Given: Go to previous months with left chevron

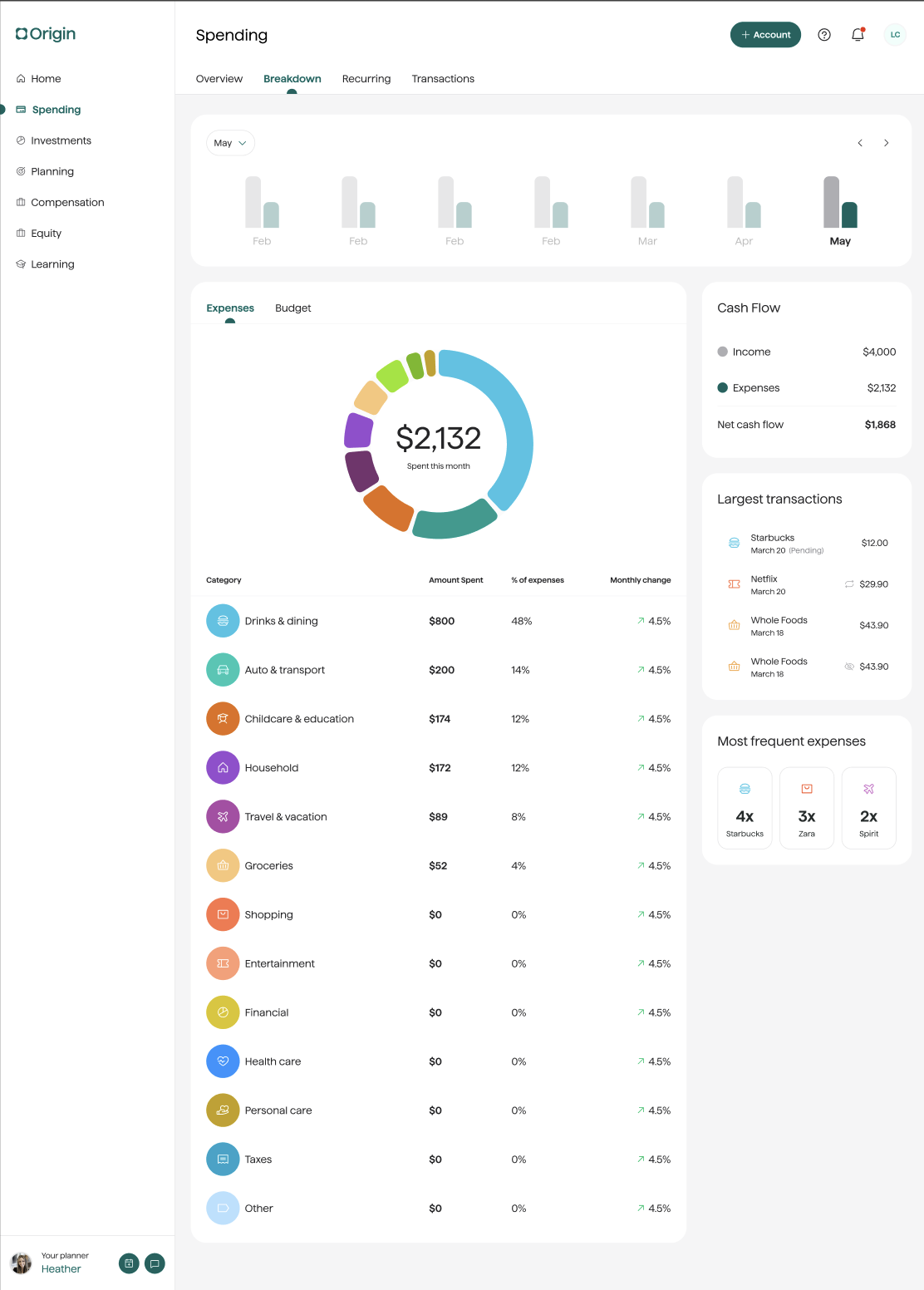Looking at the screenshot, I should coord(860,143).
